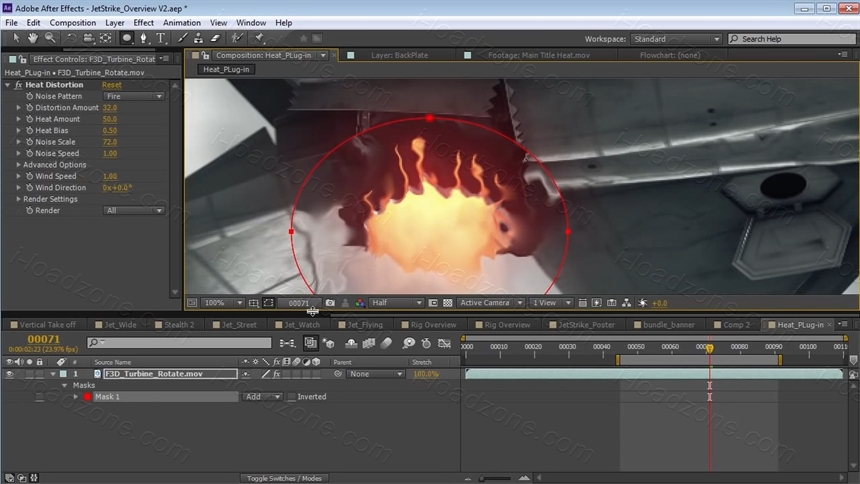Select the Rotation tool
This screenshot has width=860, height=484.
pos(71,38)
